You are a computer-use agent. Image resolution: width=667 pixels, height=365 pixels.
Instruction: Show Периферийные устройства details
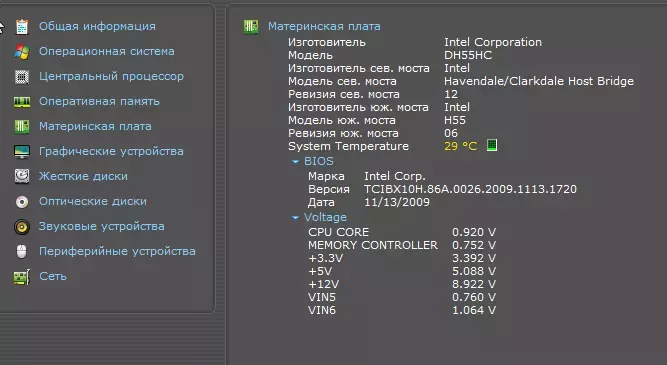coord(117,251)
